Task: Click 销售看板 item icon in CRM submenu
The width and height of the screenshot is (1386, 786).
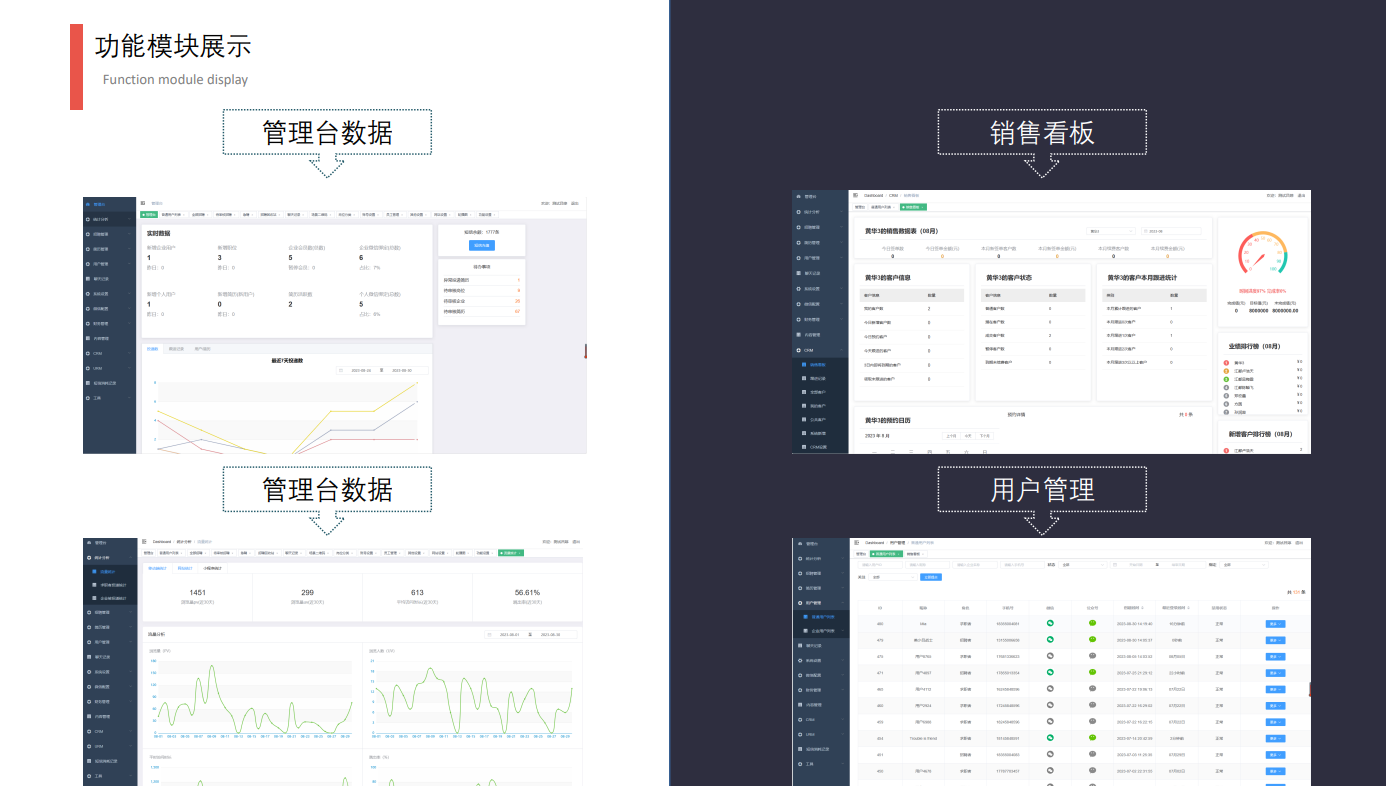Action: point(804,364)
